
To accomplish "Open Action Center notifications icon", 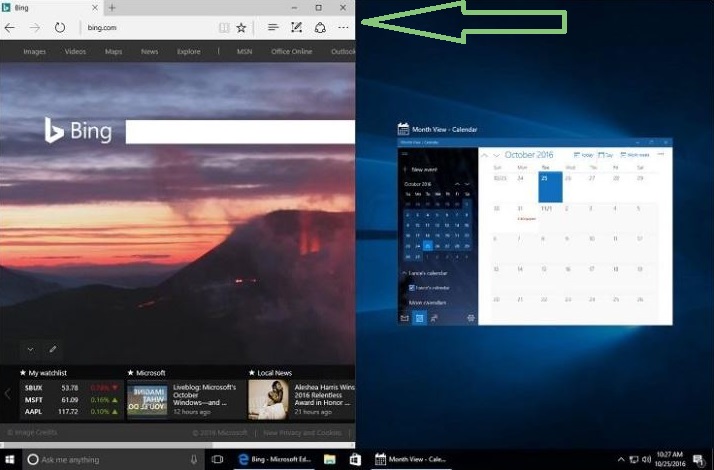I will (x=699, y=460).
